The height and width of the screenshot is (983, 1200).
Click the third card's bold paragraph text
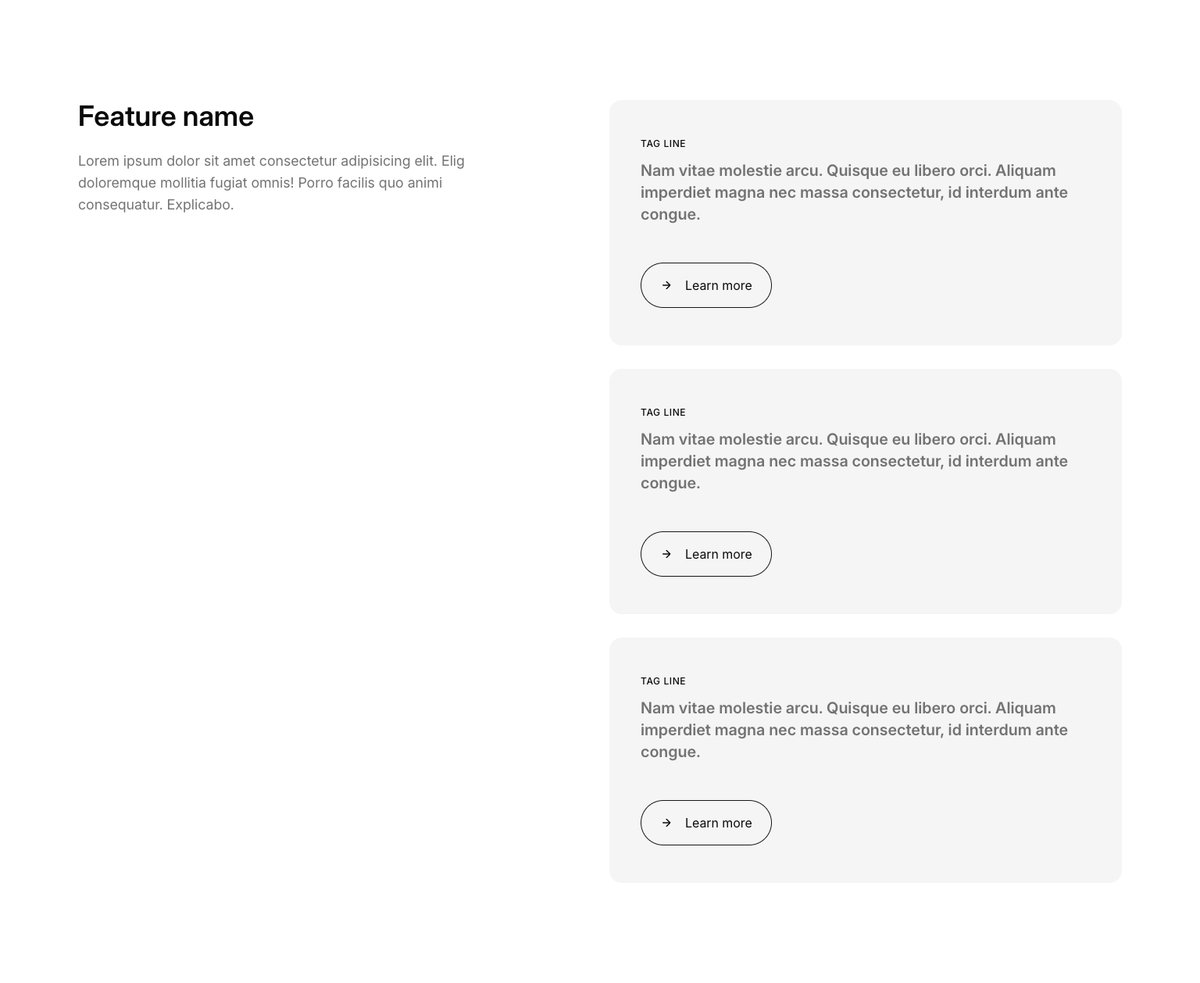click(855, 730)
